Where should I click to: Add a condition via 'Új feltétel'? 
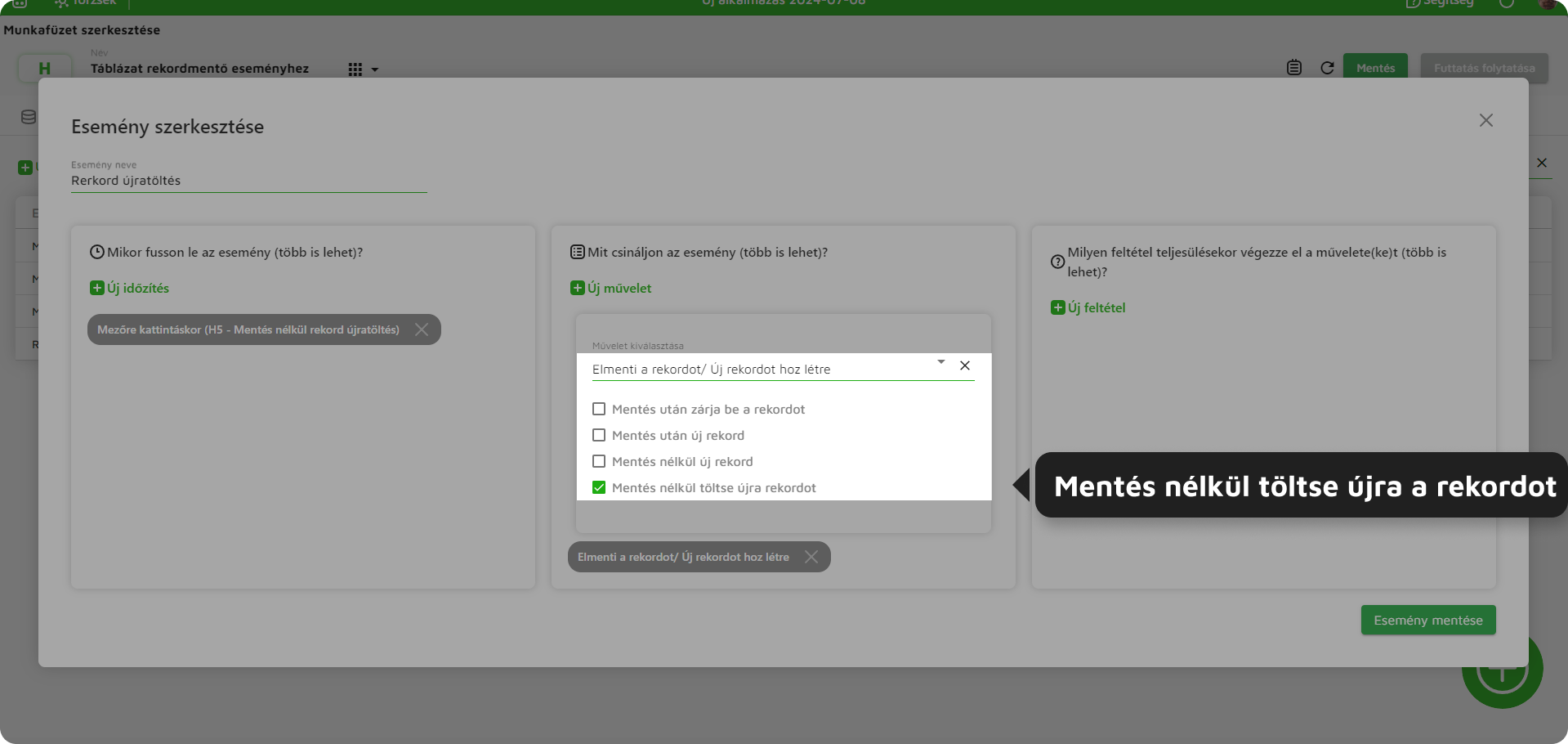[x=1088, y=307]
